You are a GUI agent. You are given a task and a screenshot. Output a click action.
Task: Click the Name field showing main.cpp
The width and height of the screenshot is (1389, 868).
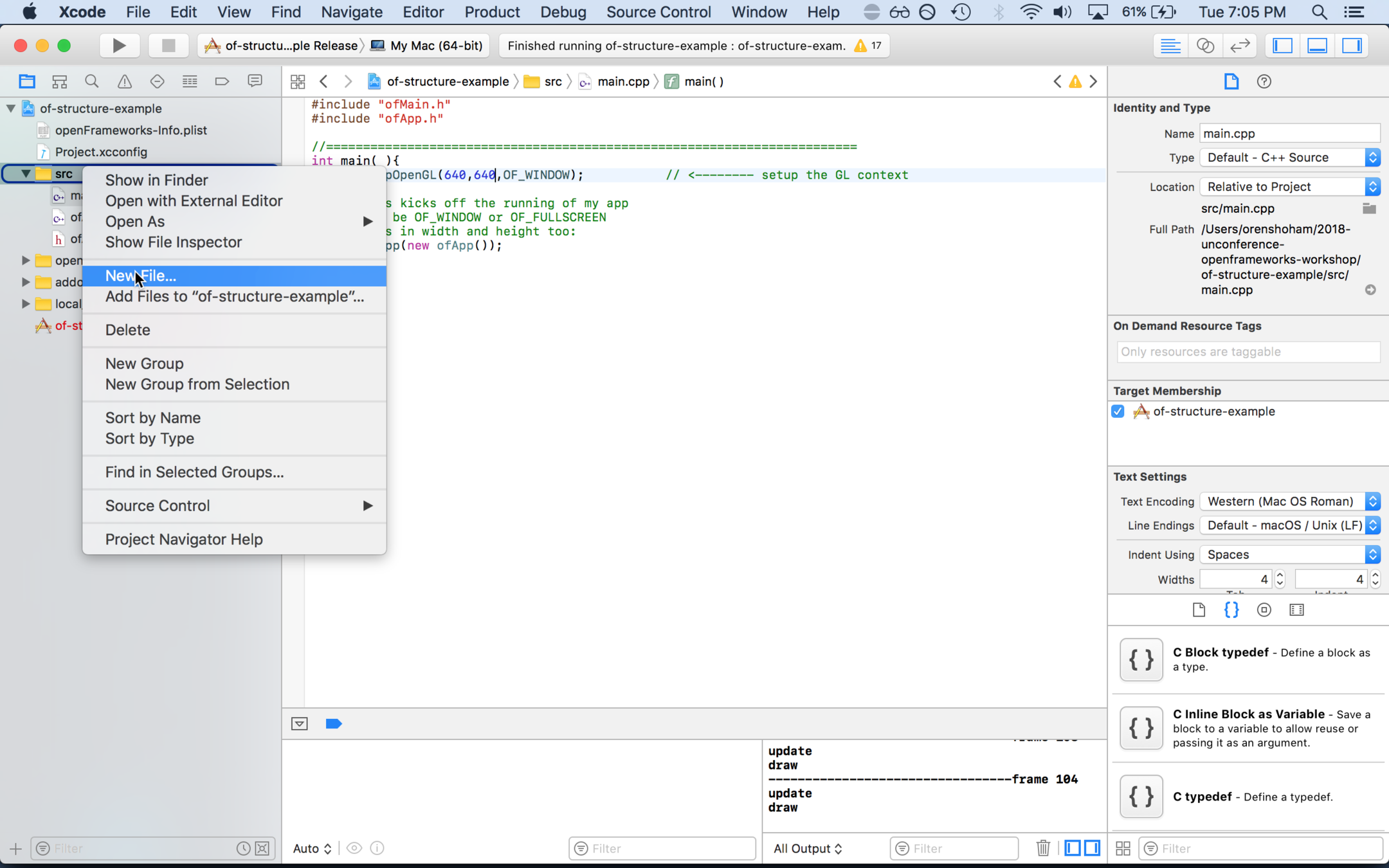tap(1289, 134)
